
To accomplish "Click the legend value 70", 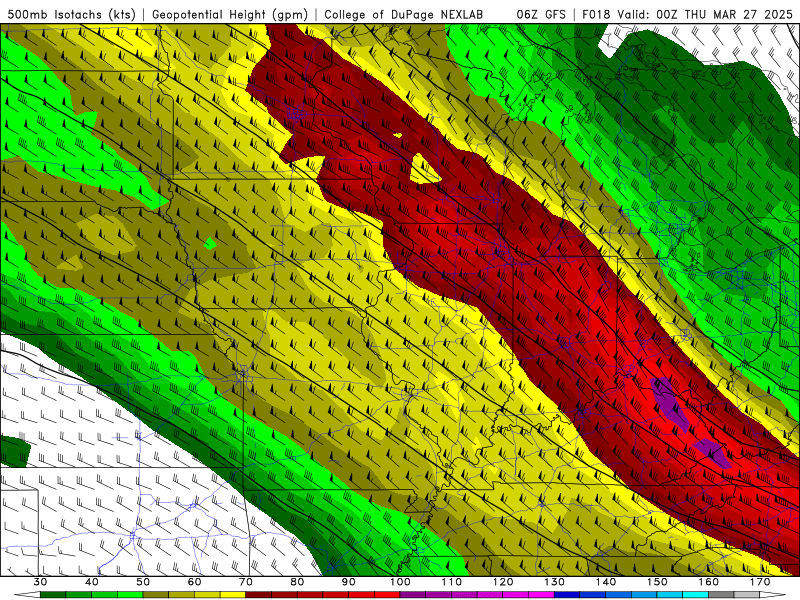I will [246, 582].
